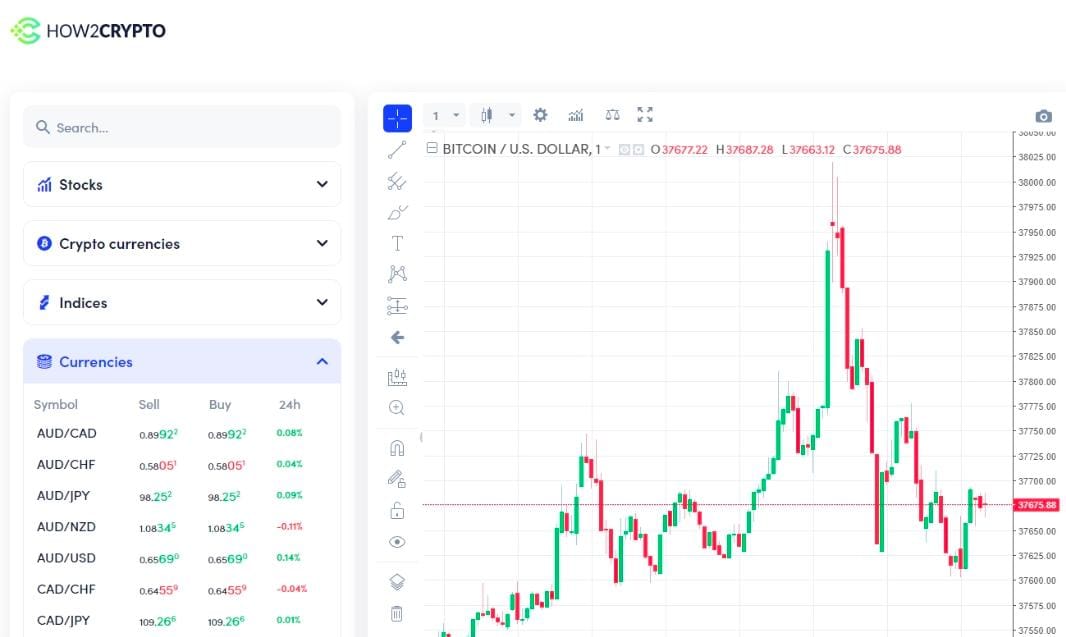The image size is (1066, 637).
Task: Open chart settings with the gear icon
Action: tap(540, 115)
